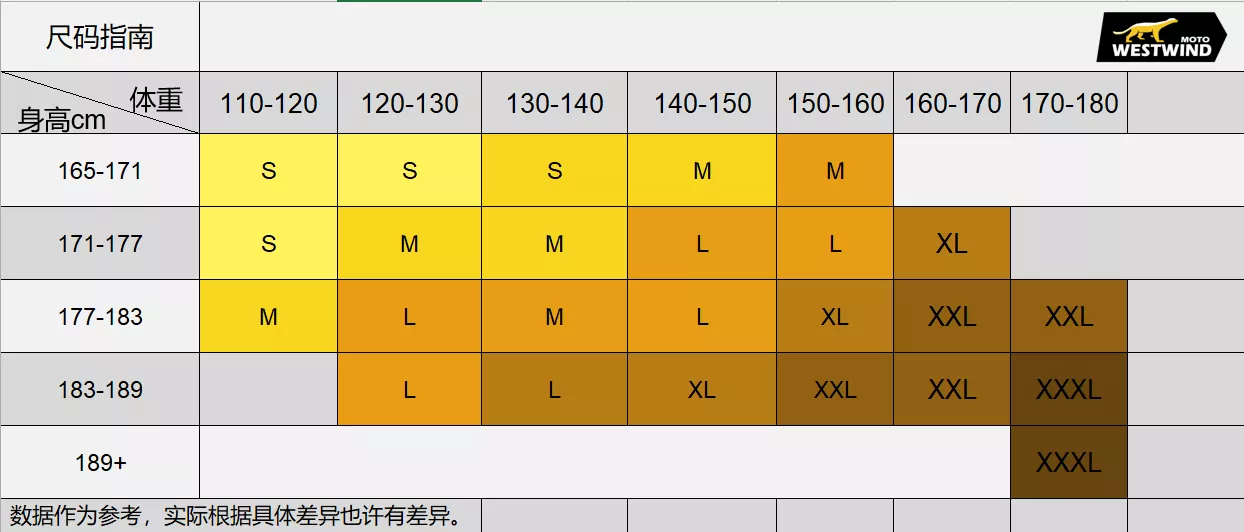Click the 150-160 weight column header
This screenshot has width=1244, height=532.
pyautogui.click(x=835, y=103)
